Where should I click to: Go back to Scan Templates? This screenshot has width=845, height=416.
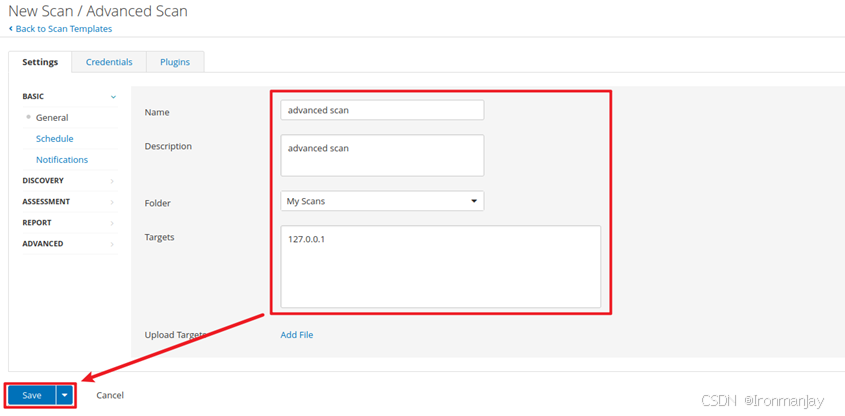pyautogui.click(x=60, y=29)
